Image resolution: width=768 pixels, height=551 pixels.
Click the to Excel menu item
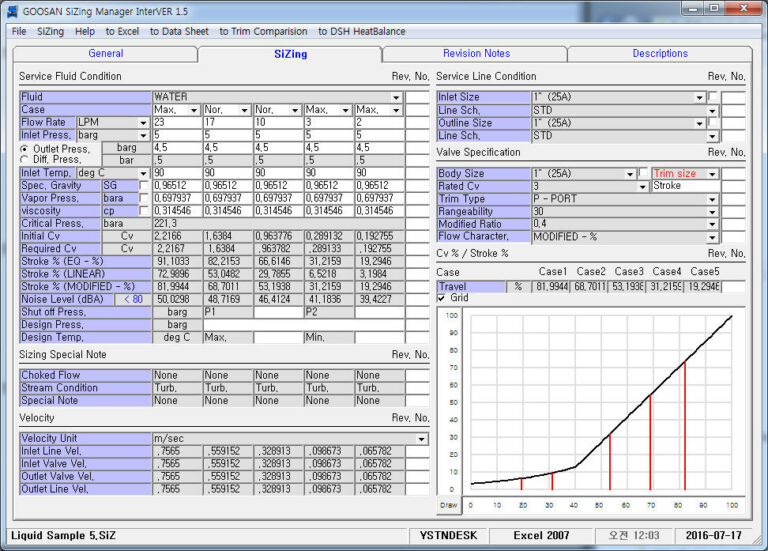click(122, 31)
